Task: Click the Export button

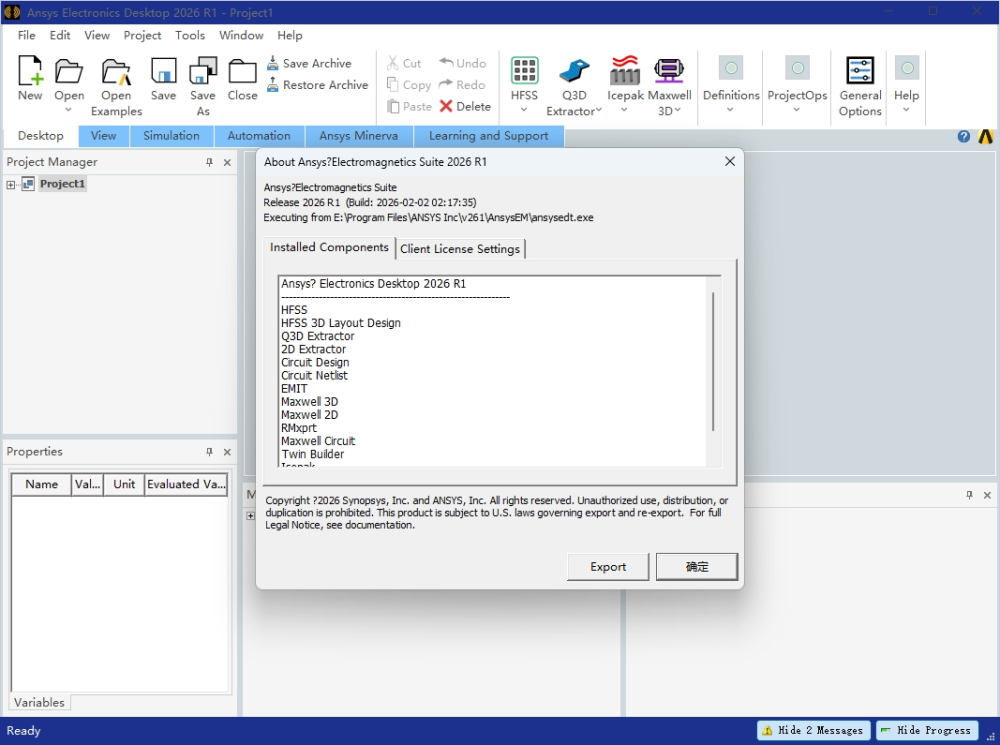Action: click(608, 567)
